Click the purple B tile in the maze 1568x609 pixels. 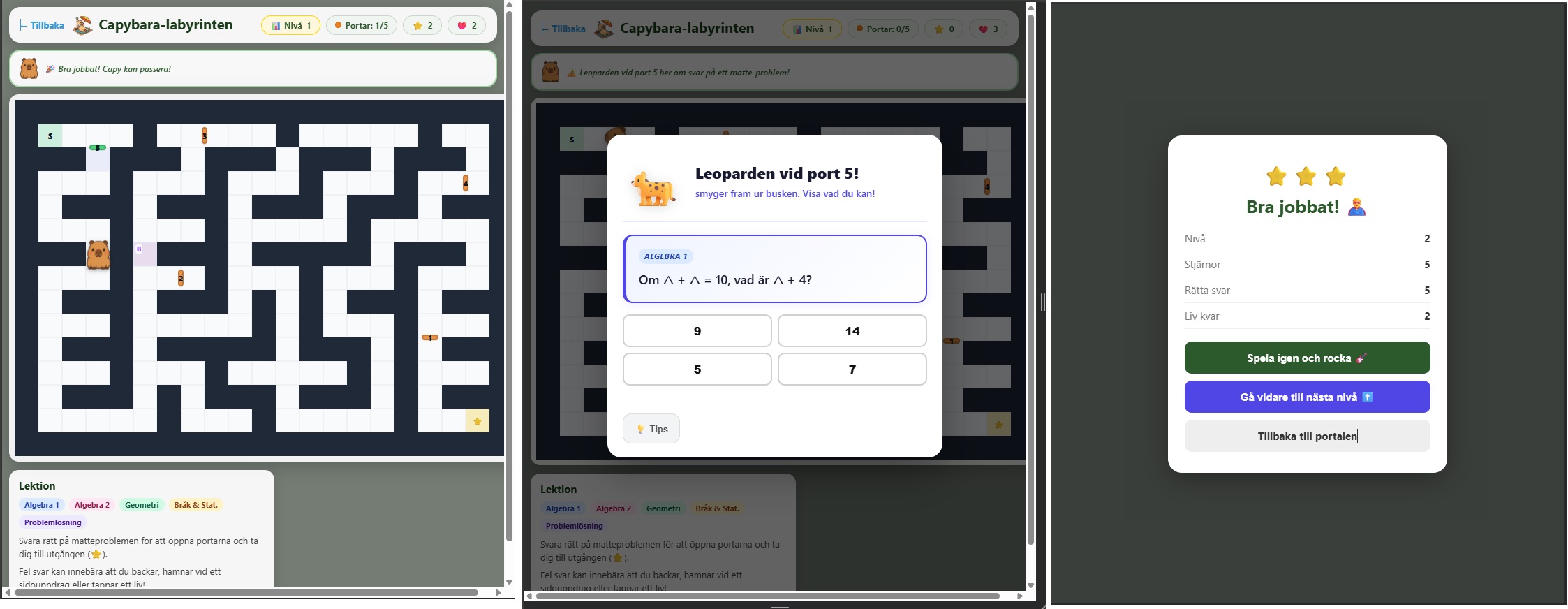[145, 254]
